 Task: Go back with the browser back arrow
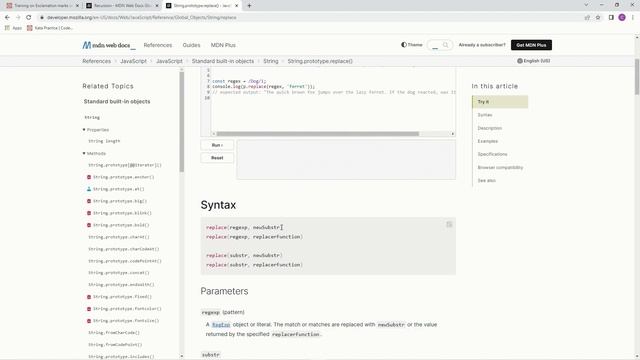(x=7, y=18)
